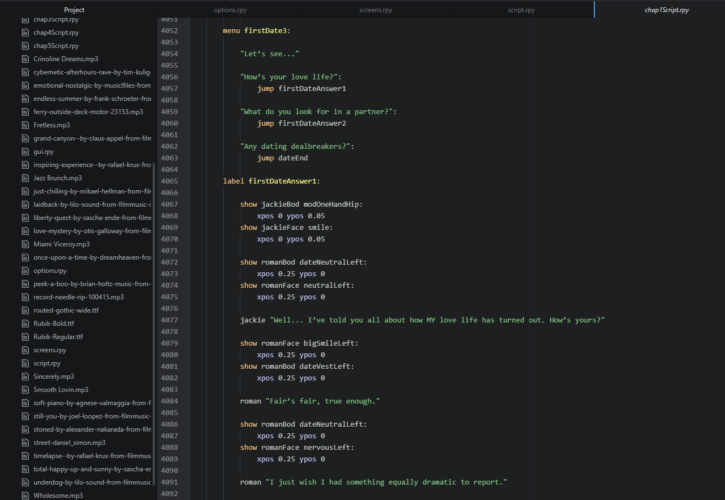The width and height of the screenshot is (725, 500).
Task: Click the file icon beside the endless-summer track
Action: click(25, 99)
